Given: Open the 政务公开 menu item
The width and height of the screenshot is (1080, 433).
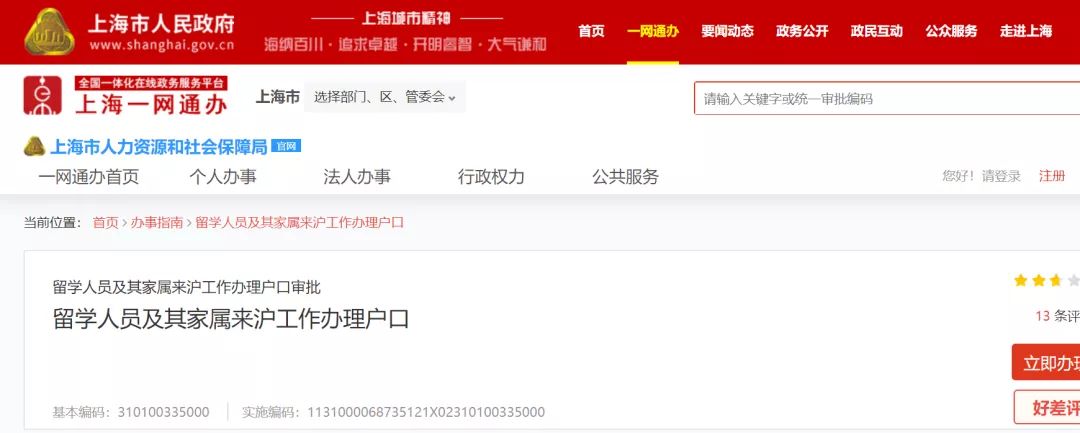Looking at the screenshot, I should [x=802, y=31].
